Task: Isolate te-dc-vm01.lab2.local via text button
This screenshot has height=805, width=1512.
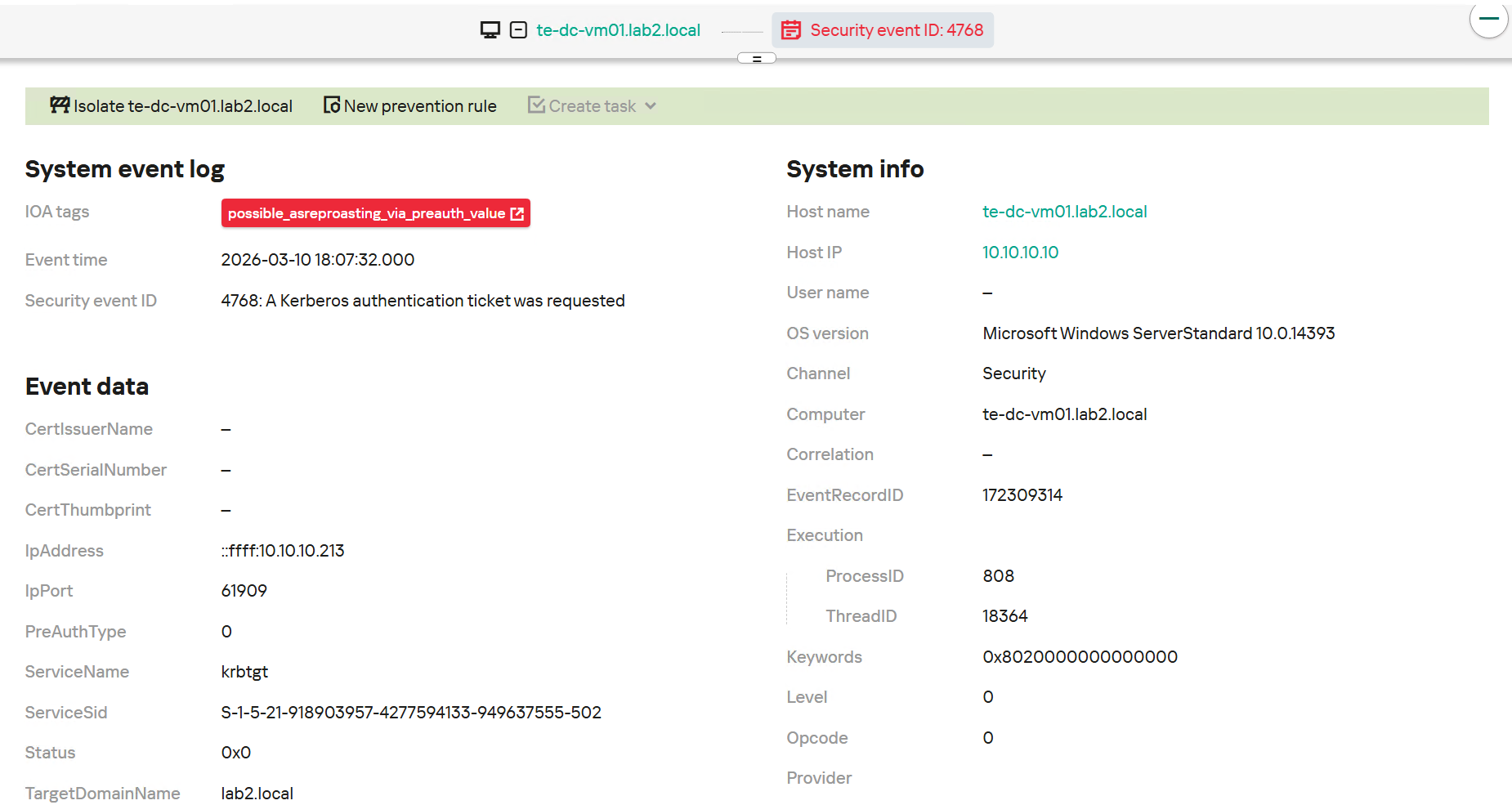Action: (x=183, y=106)
